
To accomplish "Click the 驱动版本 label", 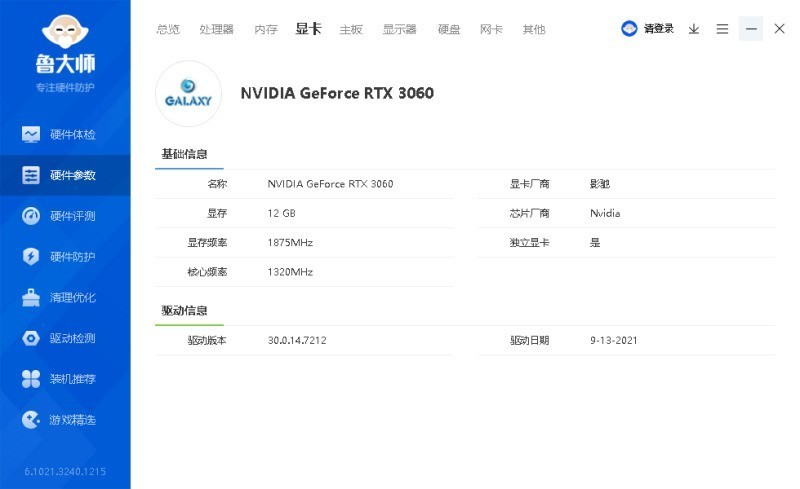I will (x=207, y=340).
